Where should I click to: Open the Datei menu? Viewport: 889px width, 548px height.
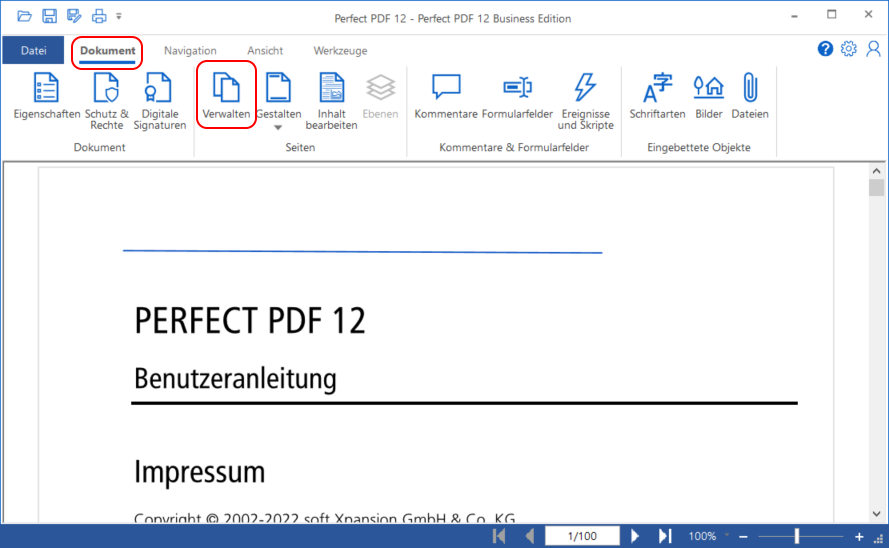coord(33,50)
